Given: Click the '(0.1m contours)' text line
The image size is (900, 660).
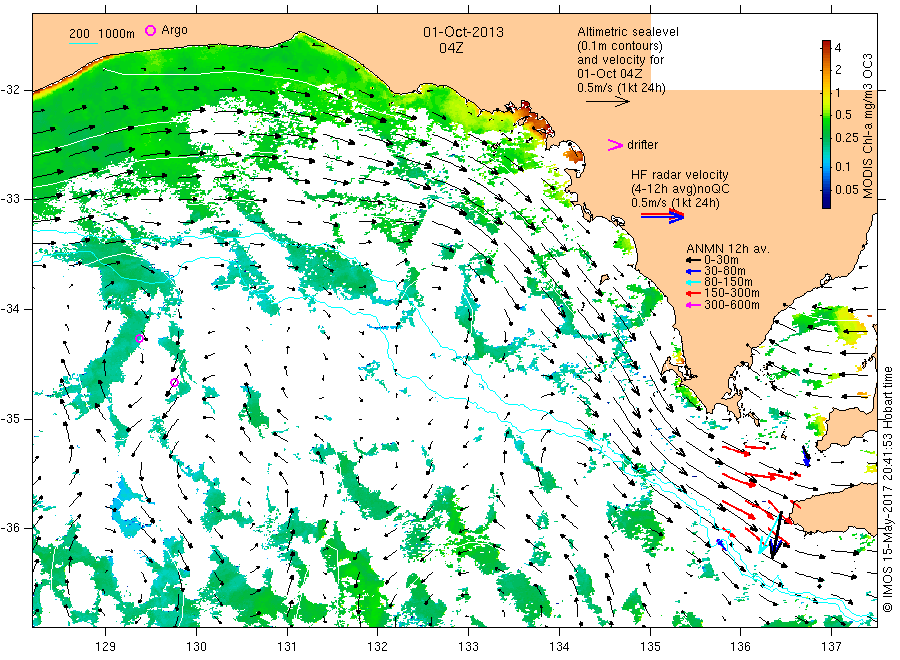Looking at the screenshot, I should tap(620, 46).
